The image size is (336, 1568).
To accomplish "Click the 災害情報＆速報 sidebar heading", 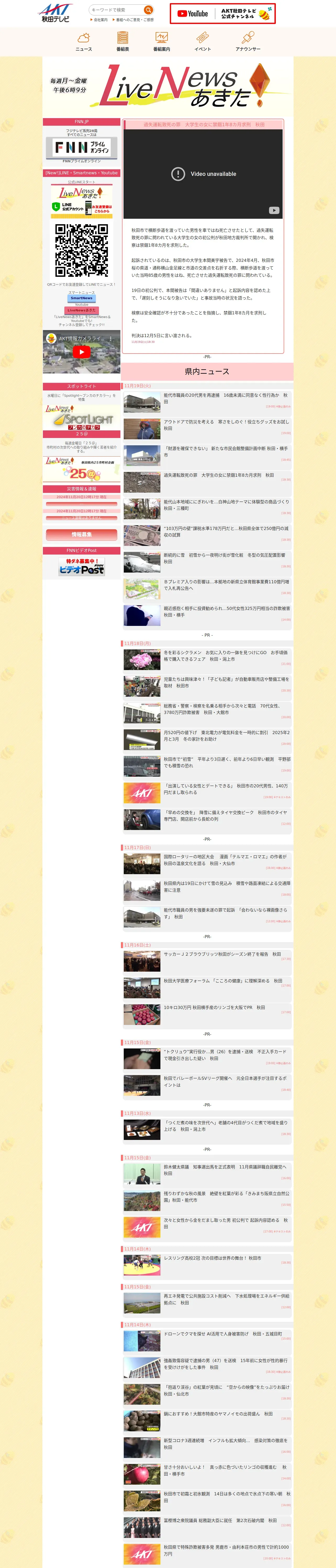I will (x=82, y=489).
